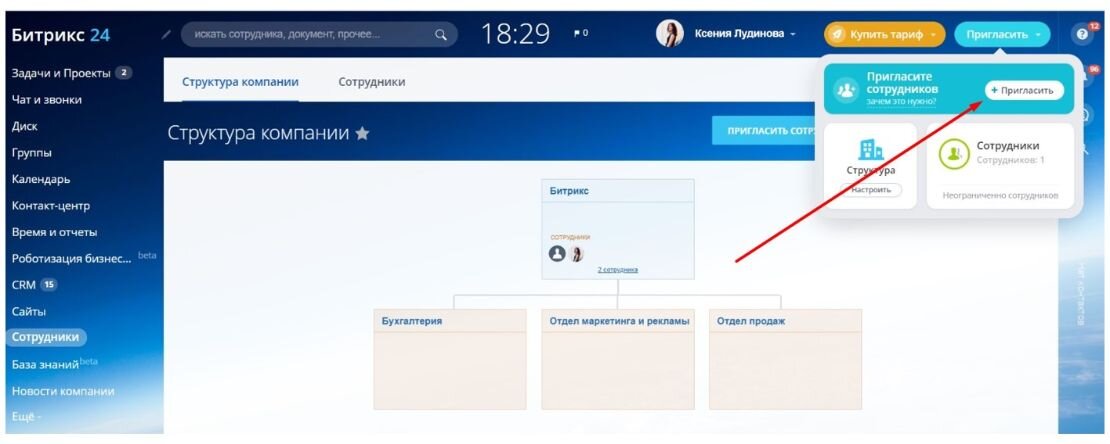Click the pencil edit icon beside logo

[x=166, y=34]
